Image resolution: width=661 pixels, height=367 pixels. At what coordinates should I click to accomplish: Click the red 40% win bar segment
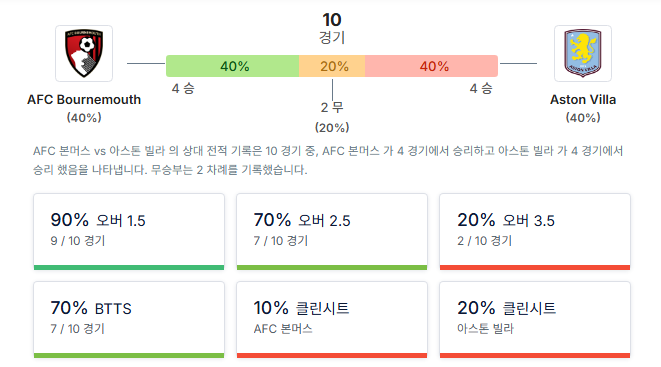coord(431,66)
